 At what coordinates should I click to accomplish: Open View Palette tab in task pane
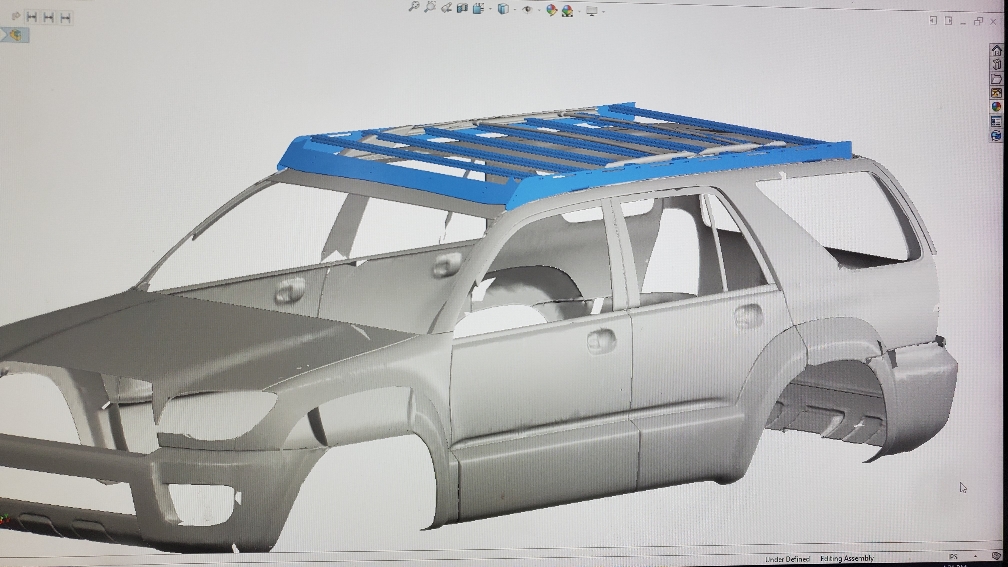(x=996, y=93)
